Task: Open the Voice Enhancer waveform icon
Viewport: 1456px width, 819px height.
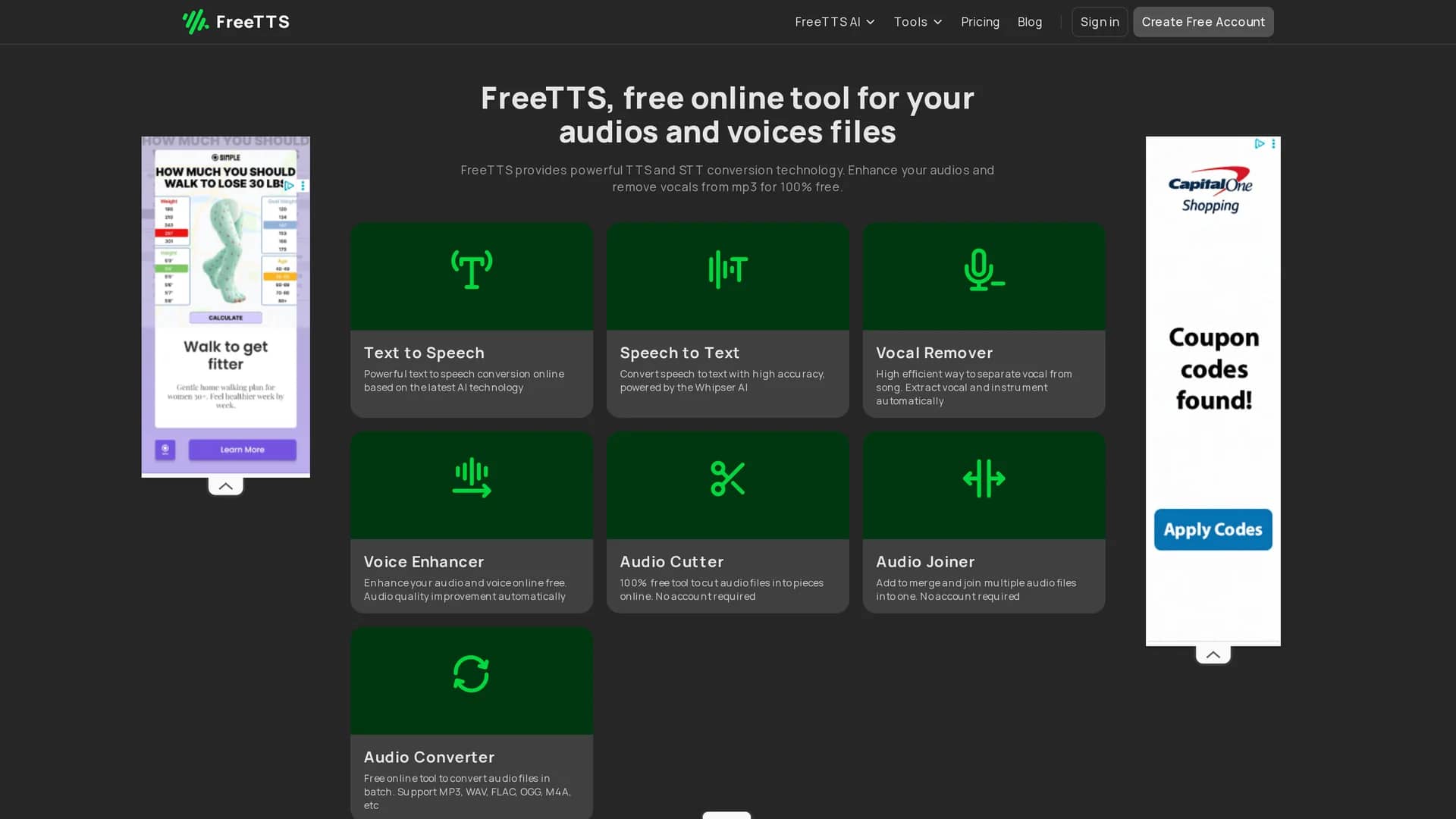Action: pos(471,478)
